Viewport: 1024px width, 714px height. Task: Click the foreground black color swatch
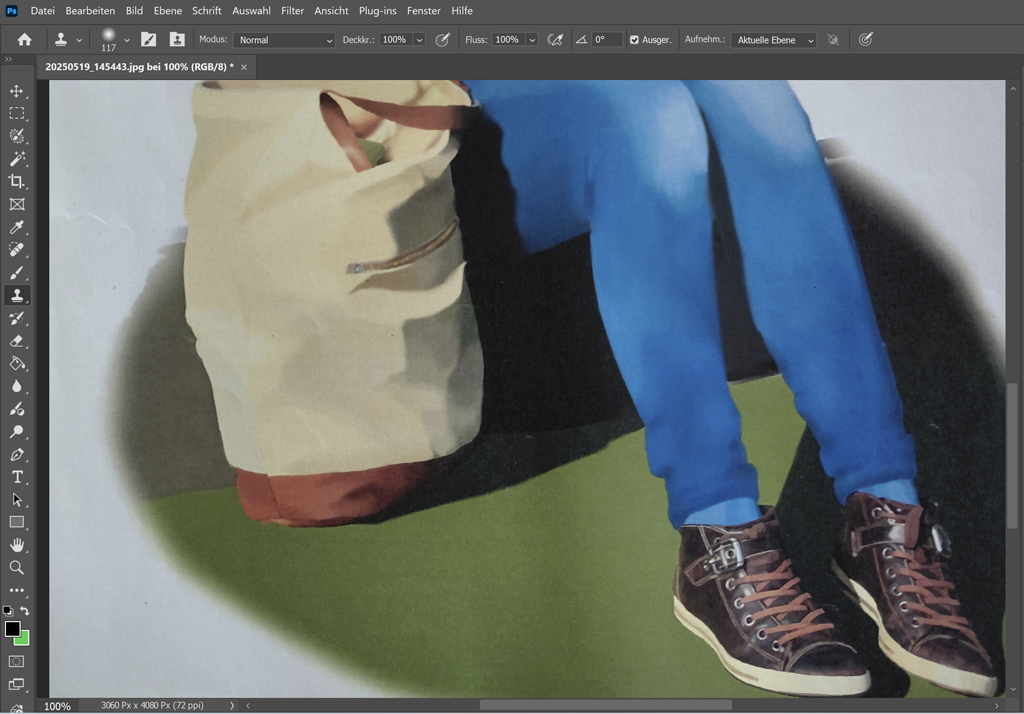(12, 628)
